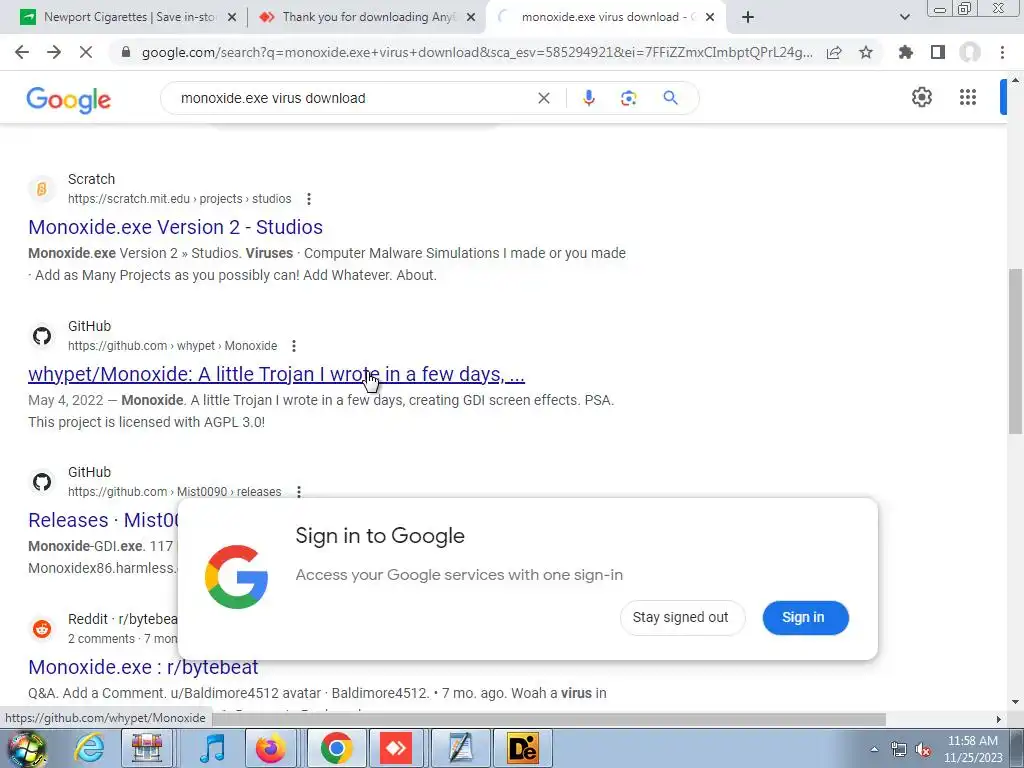Screen dimensions: 1024x768
Task: View site information lock icon
Action: (126, 52)
